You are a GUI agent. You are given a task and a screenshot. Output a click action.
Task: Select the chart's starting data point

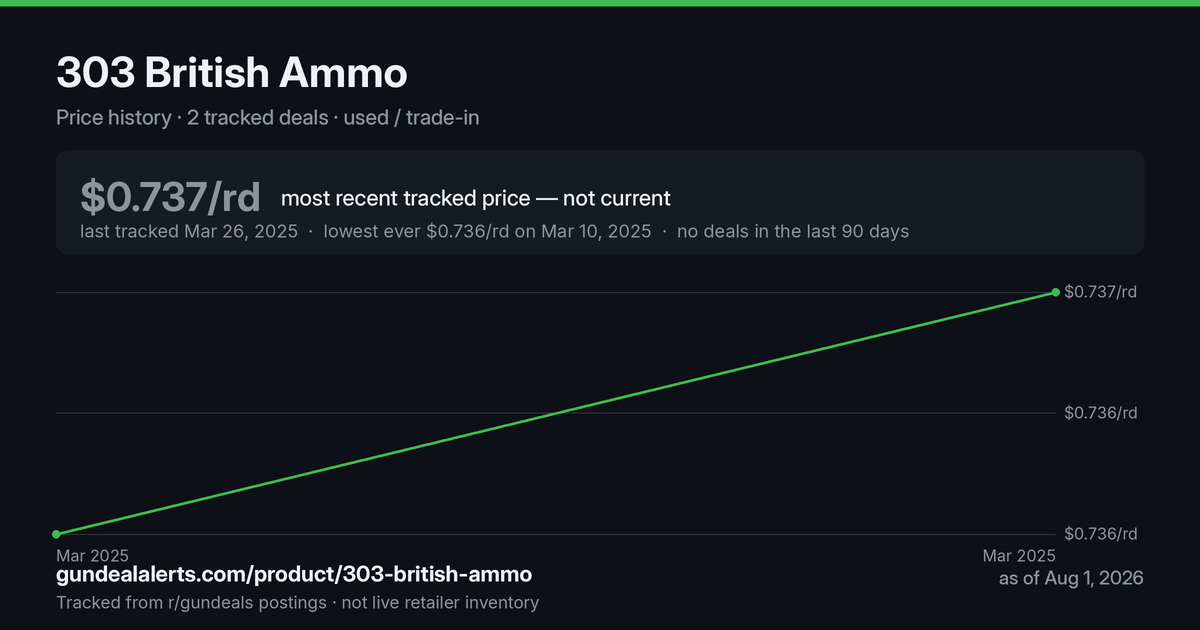click(x=56, y=534)
